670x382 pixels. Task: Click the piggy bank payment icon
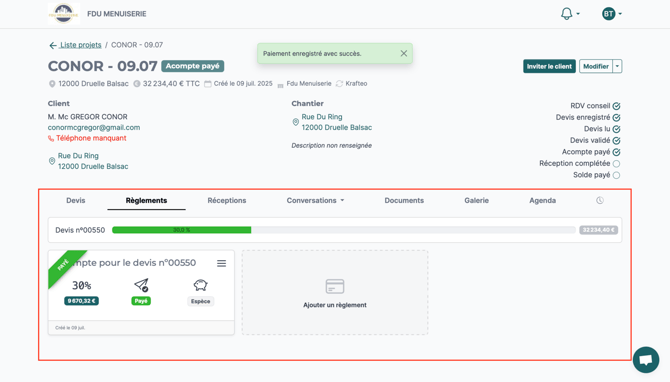(x=200, y=285)
